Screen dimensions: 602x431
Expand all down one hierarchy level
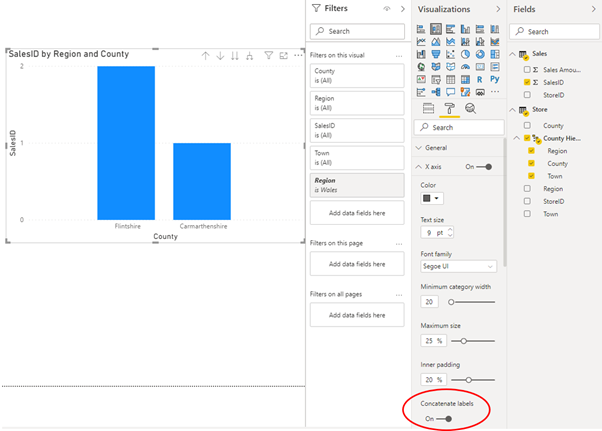pos(250,56)
